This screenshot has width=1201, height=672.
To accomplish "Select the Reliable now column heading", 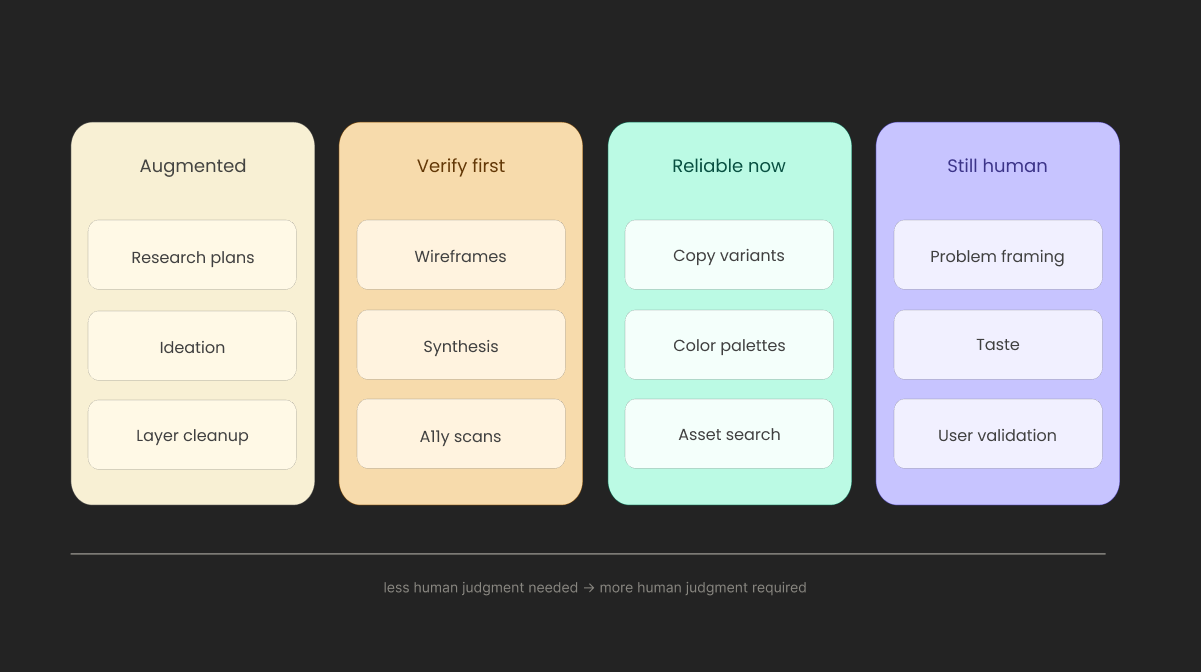I will [729, 166].
